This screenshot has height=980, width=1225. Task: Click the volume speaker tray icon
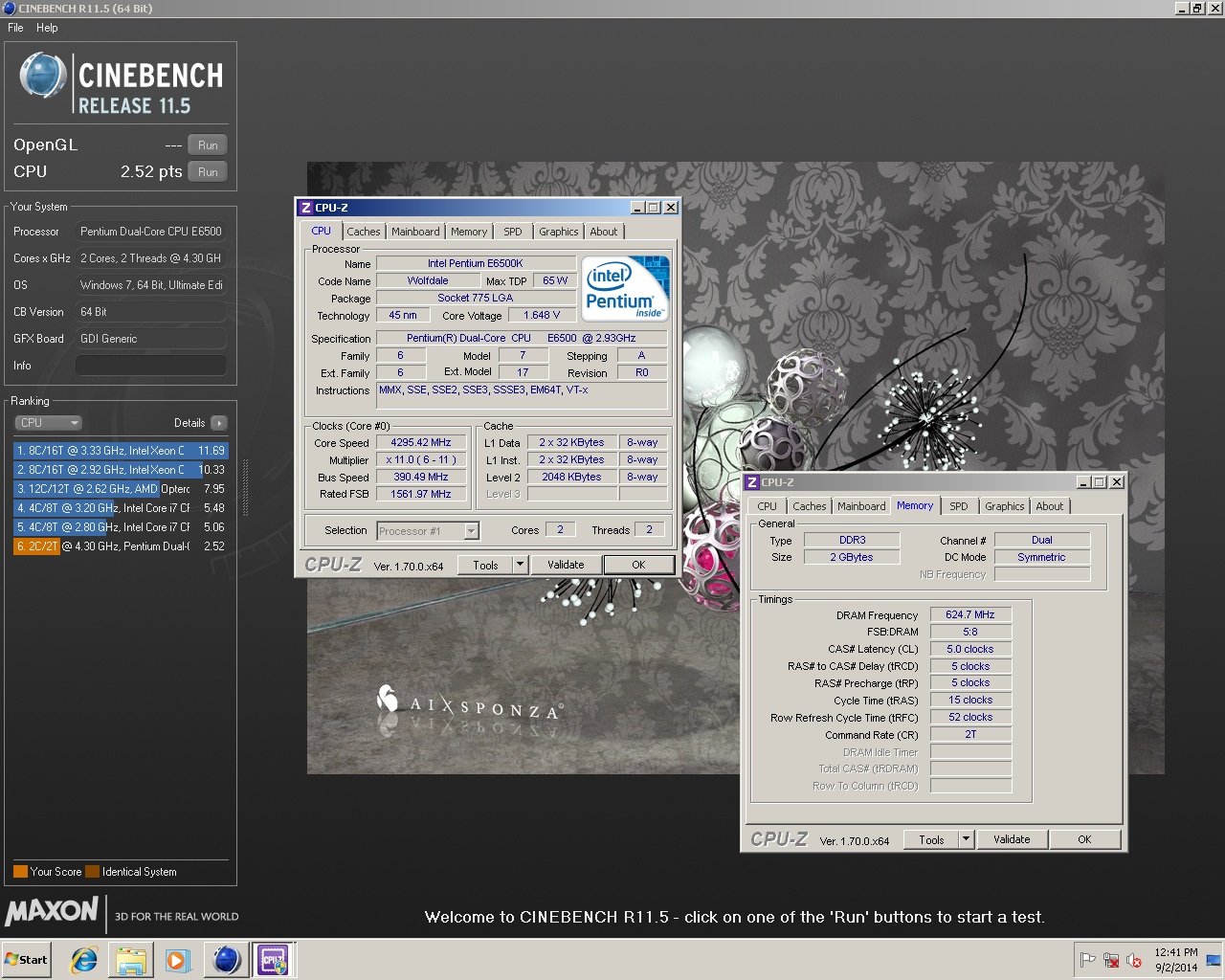point(1134,960)
